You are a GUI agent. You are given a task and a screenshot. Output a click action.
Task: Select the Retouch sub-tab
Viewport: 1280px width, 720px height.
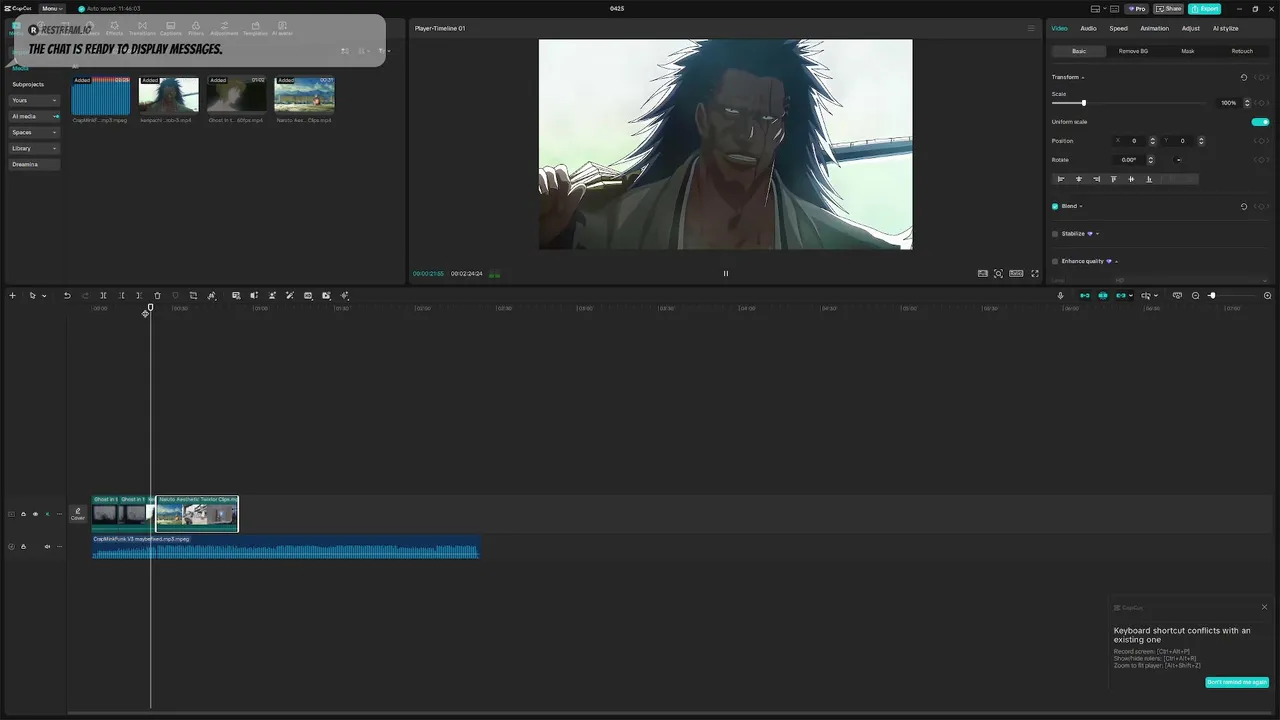(1242, 51)
